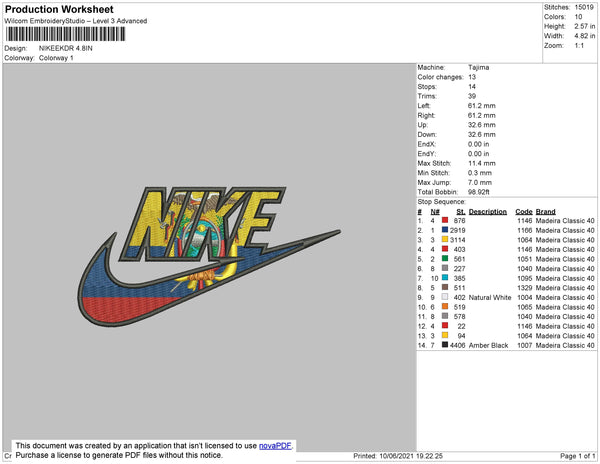Click the Colors value 10
The height and width of the screenshot is (464, 600).
pyautogui.click(x=578, y=17)
